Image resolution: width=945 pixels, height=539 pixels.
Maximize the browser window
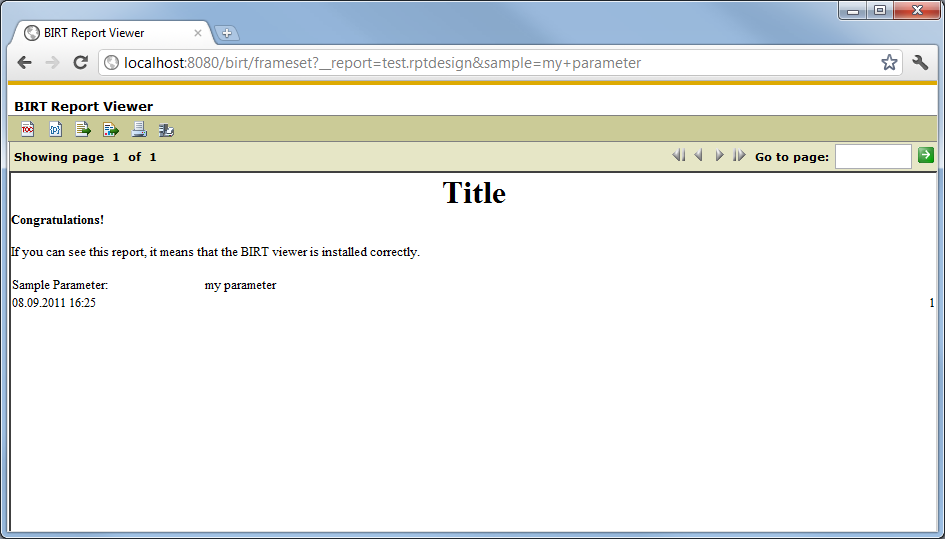(880, 10)
